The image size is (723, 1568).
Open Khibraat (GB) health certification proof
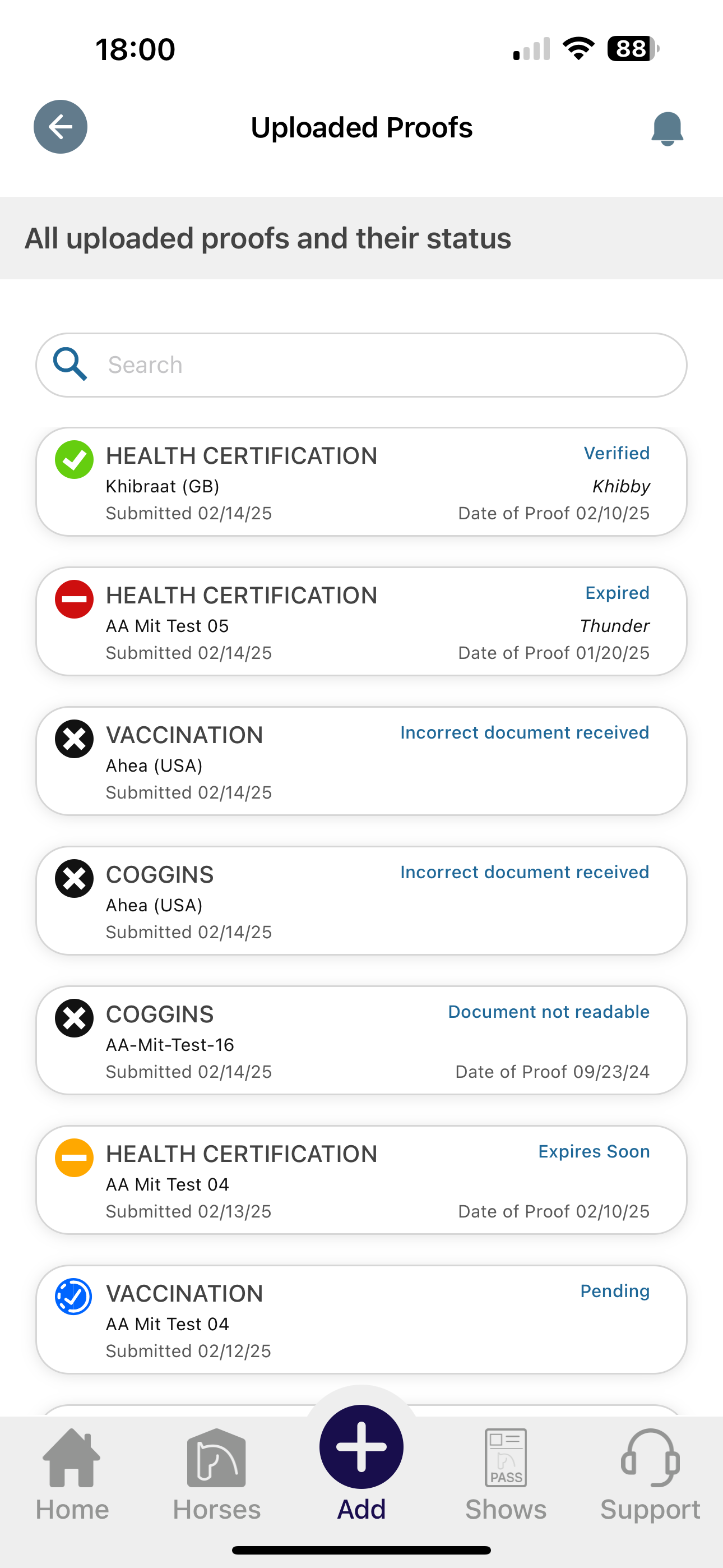tap(361, 482)
